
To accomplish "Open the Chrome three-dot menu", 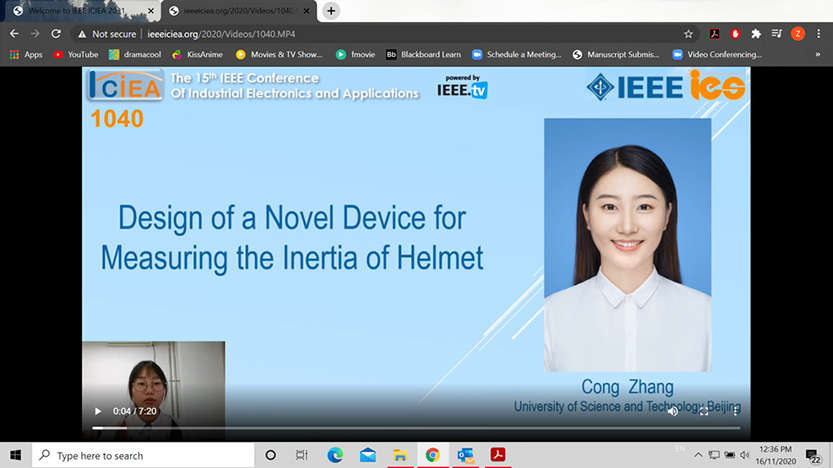I will (818, 34).
